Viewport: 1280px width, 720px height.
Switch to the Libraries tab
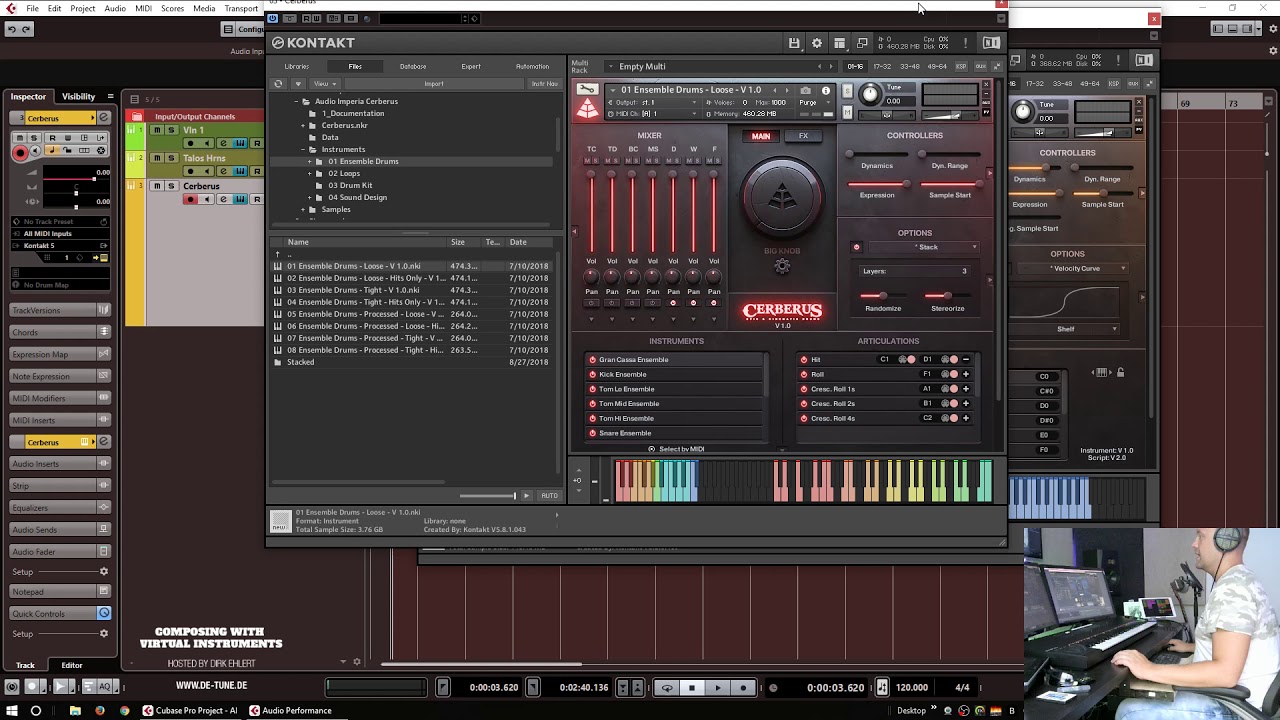[297, 66]
